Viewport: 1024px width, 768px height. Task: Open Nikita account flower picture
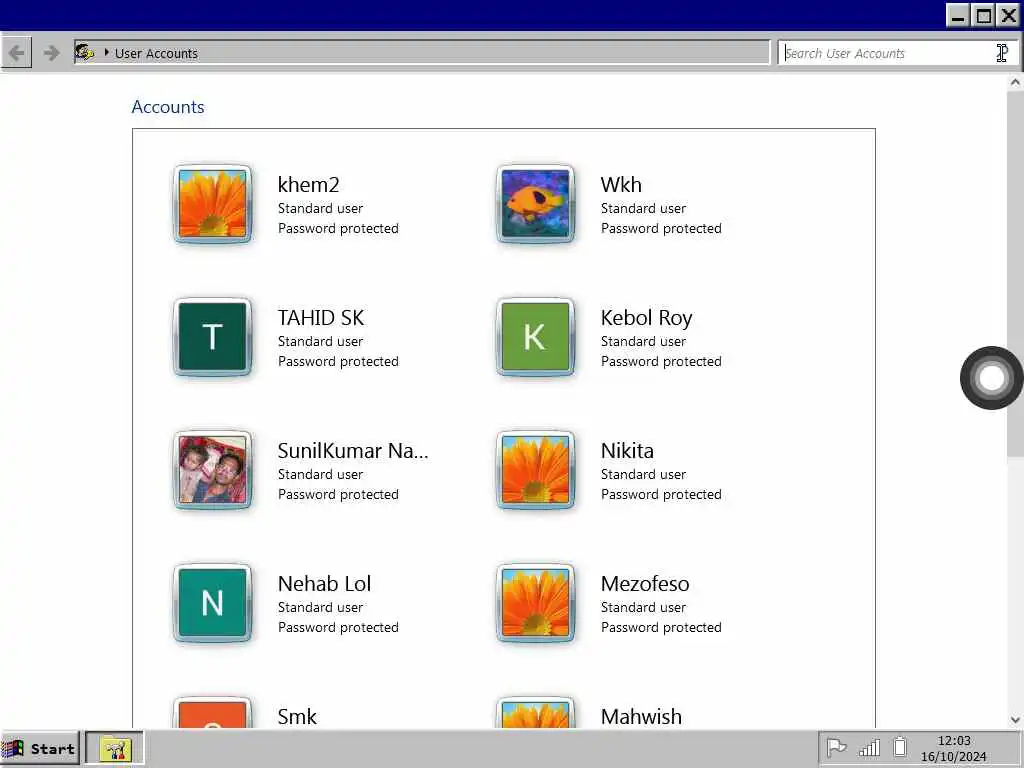[536, 470]
